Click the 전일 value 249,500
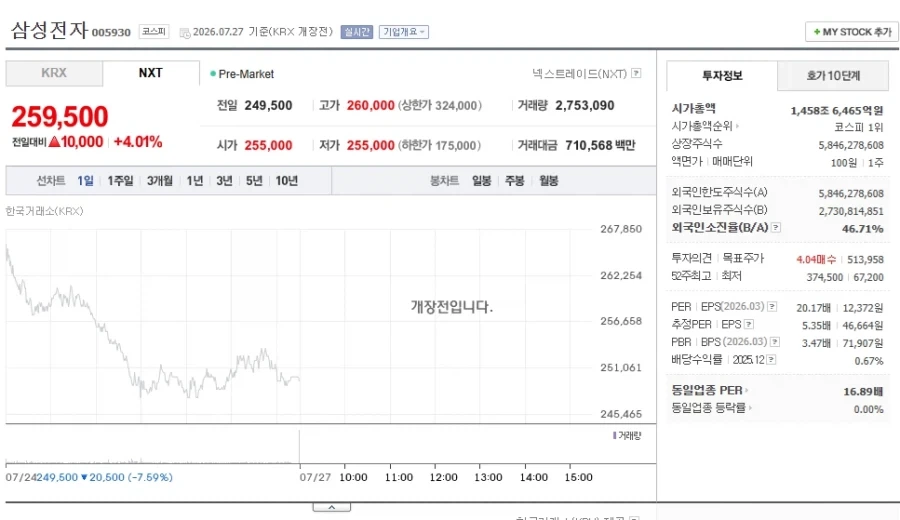Viewport: 900px width, 520px height. [x=268, y=106]
